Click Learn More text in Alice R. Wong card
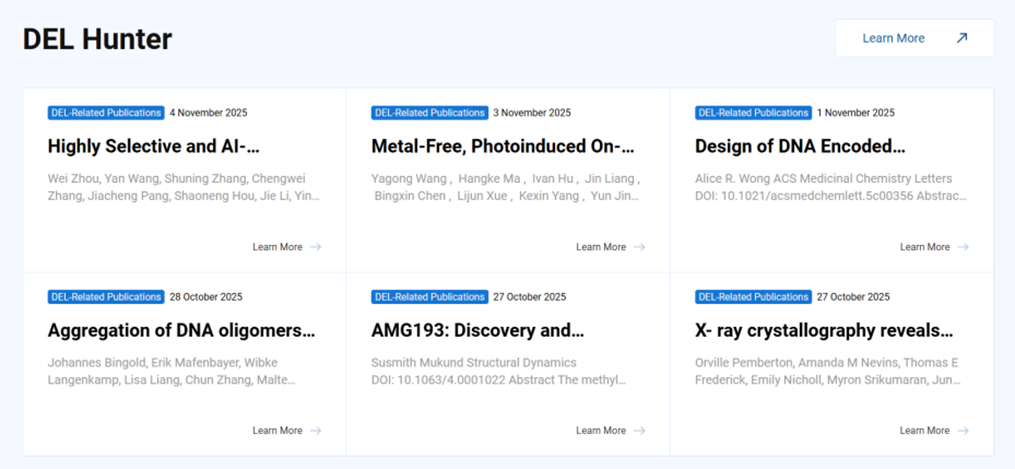Screen dimensions: 1015x469 click(x=924, y=247)
